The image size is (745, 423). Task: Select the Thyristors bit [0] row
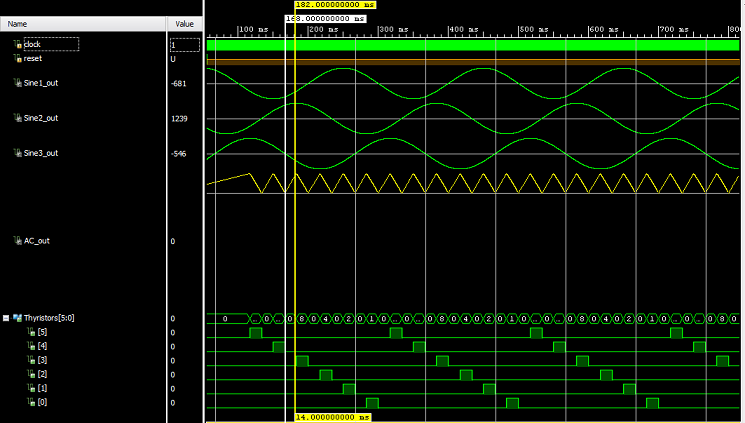(42, 402)
